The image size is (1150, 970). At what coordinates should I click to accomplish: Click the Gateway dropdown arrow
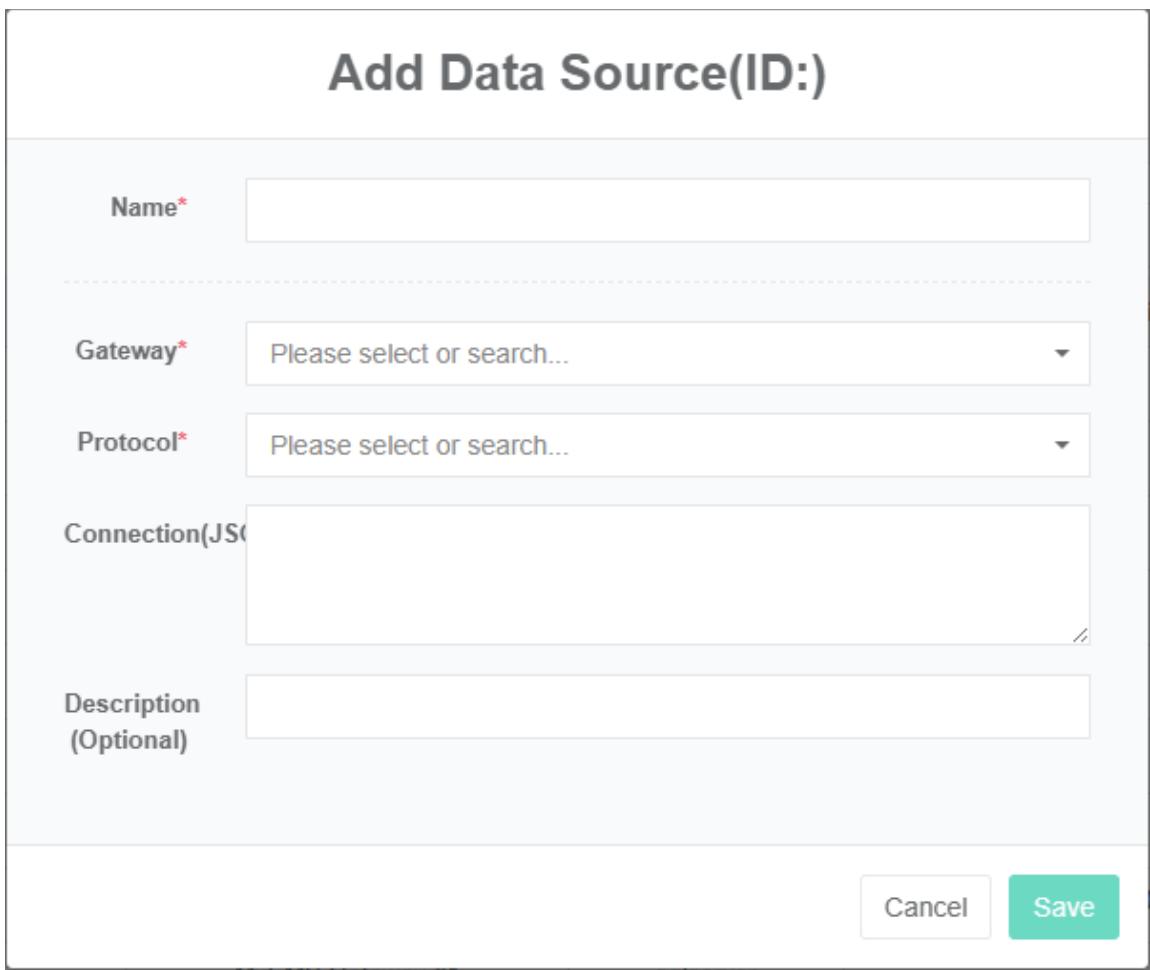tap(1062, 354)
